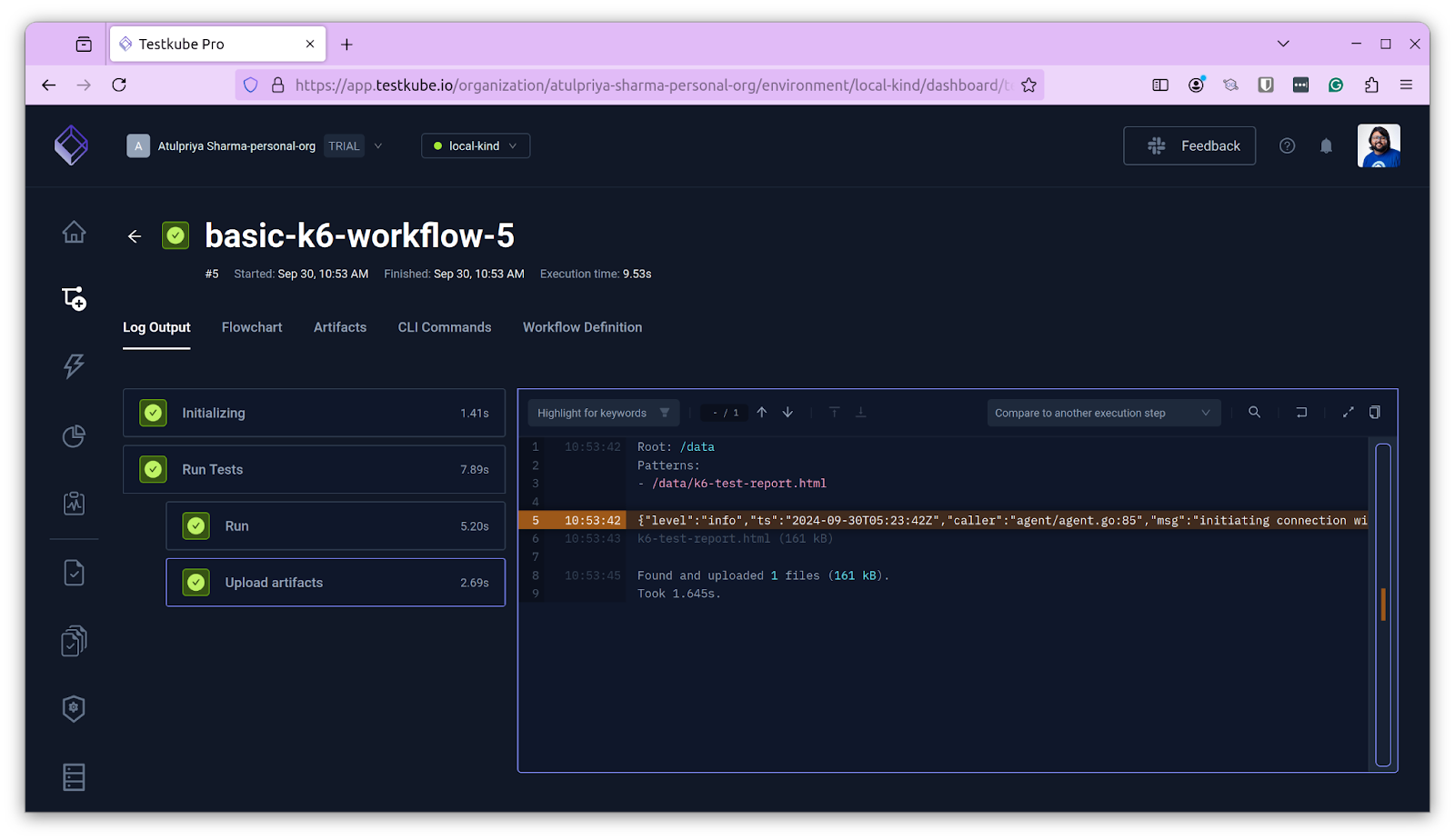Open recent browsing tab overview icon
The image size is (1455, 840).
(84, 44)
